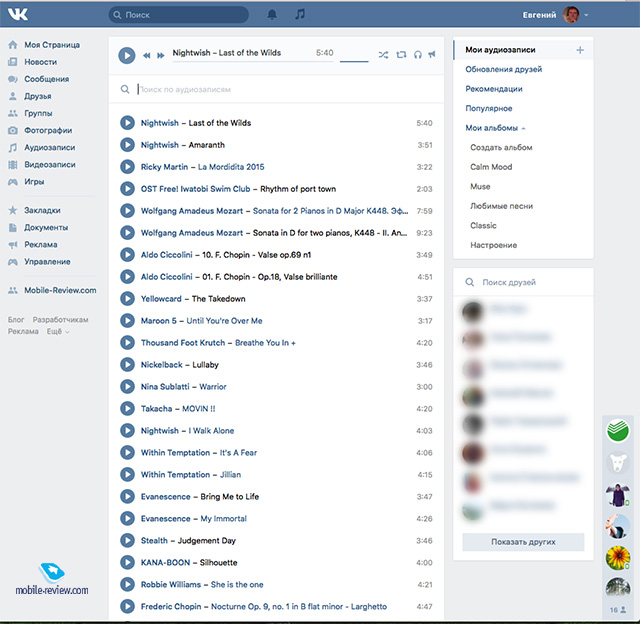Play Frederic Chopin Nocturne Op. 9
This screenshot has width=640, height=624.
tap(127, 606)
